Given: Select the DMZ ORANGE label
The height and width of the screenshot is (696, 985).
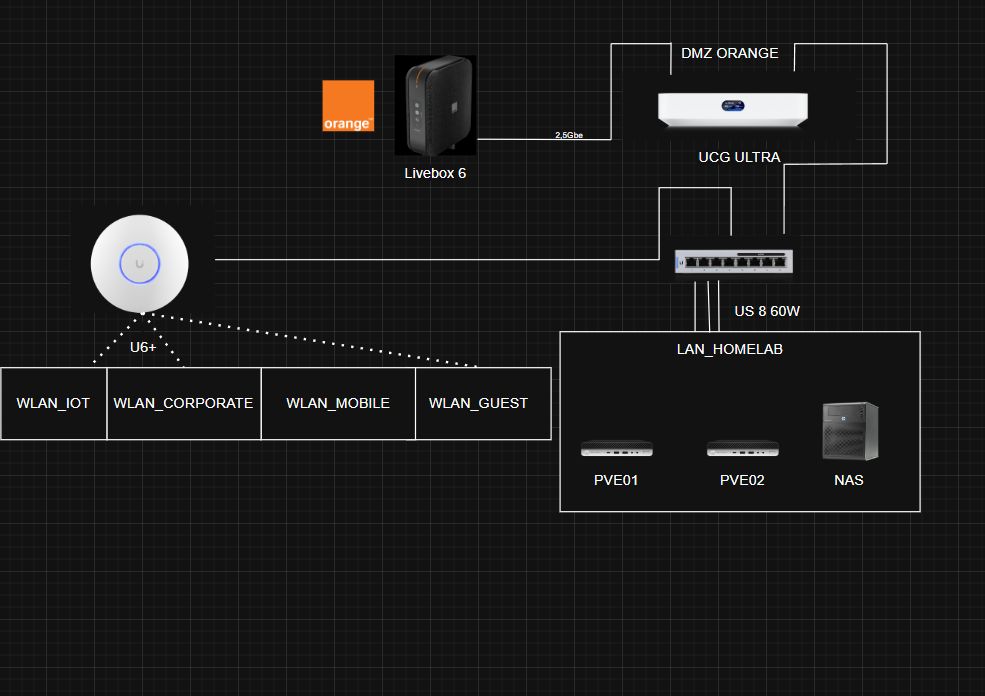Looking at the screenshot, I should tap(730, 53).
